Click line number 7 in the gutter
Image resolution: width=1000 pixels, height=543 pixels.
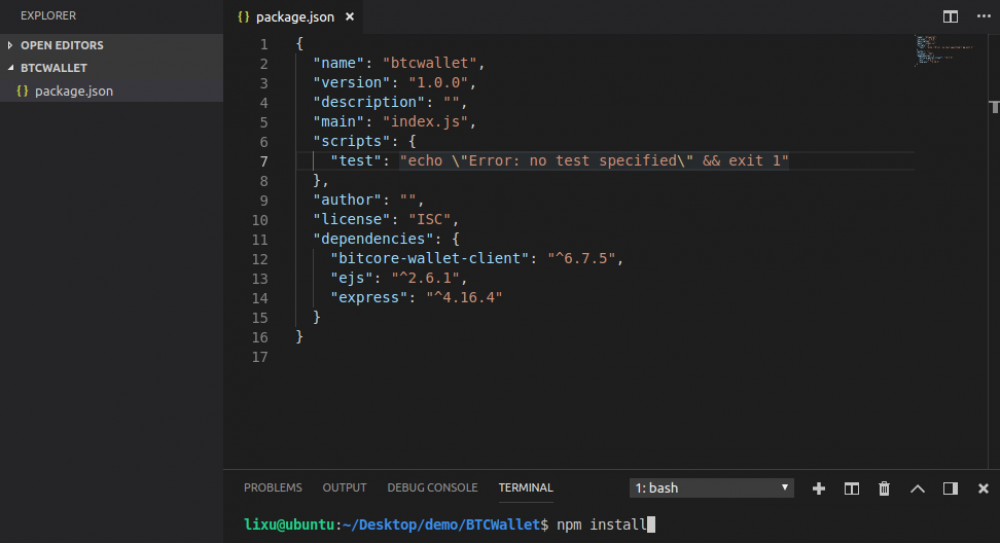pos(263,161)
